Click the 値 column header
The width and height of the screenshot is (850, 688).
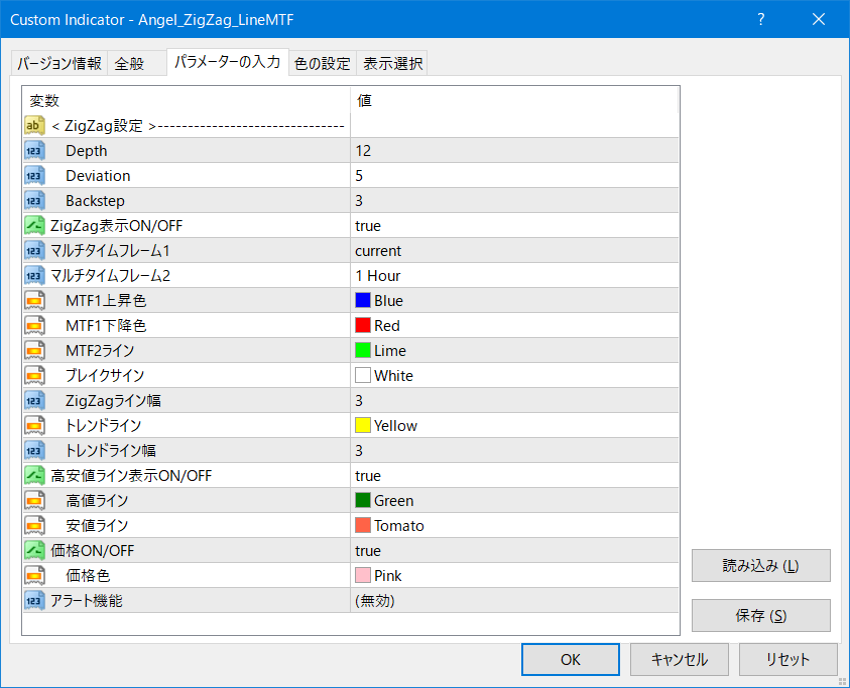(514, 100)
